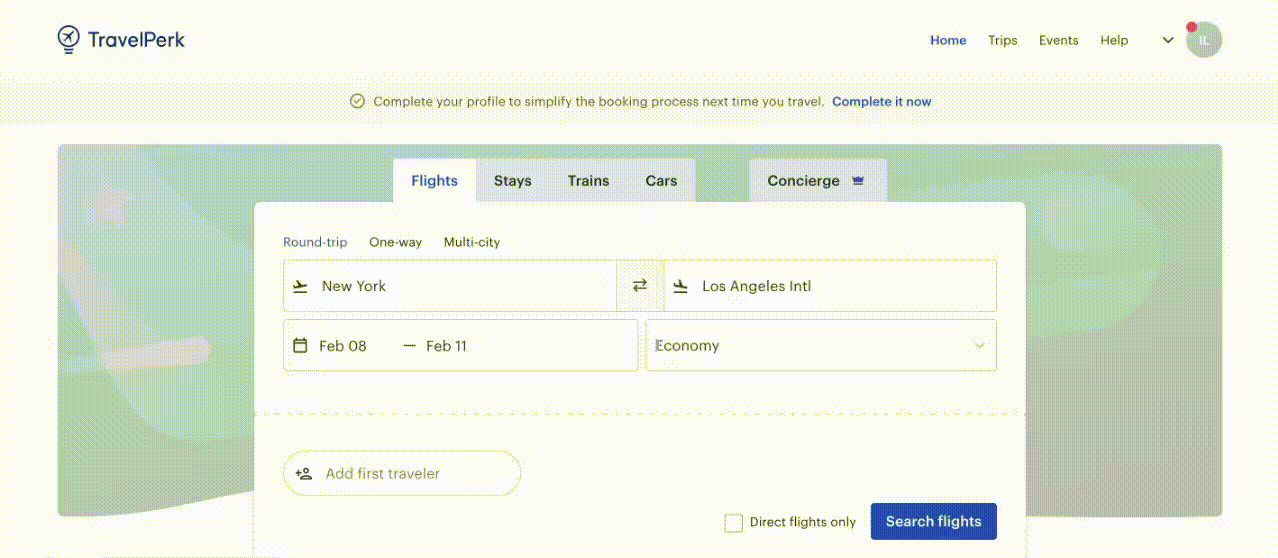The width and height of the screenshot is (1278, 558).
Task: Open the user avatar profile icon
Action: click(1204, 40)
